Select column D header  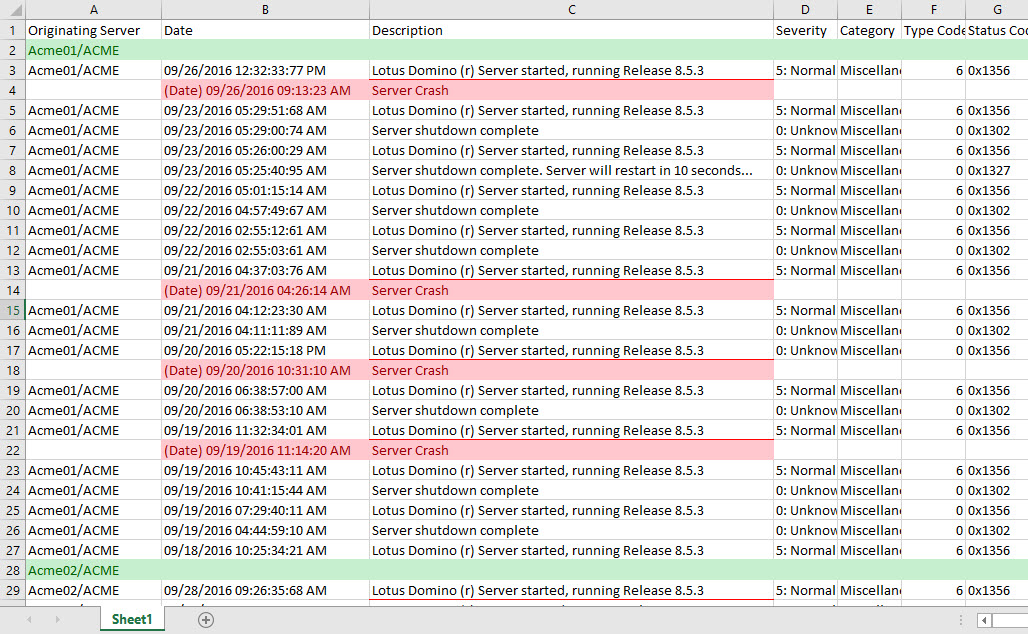(805, 10)
